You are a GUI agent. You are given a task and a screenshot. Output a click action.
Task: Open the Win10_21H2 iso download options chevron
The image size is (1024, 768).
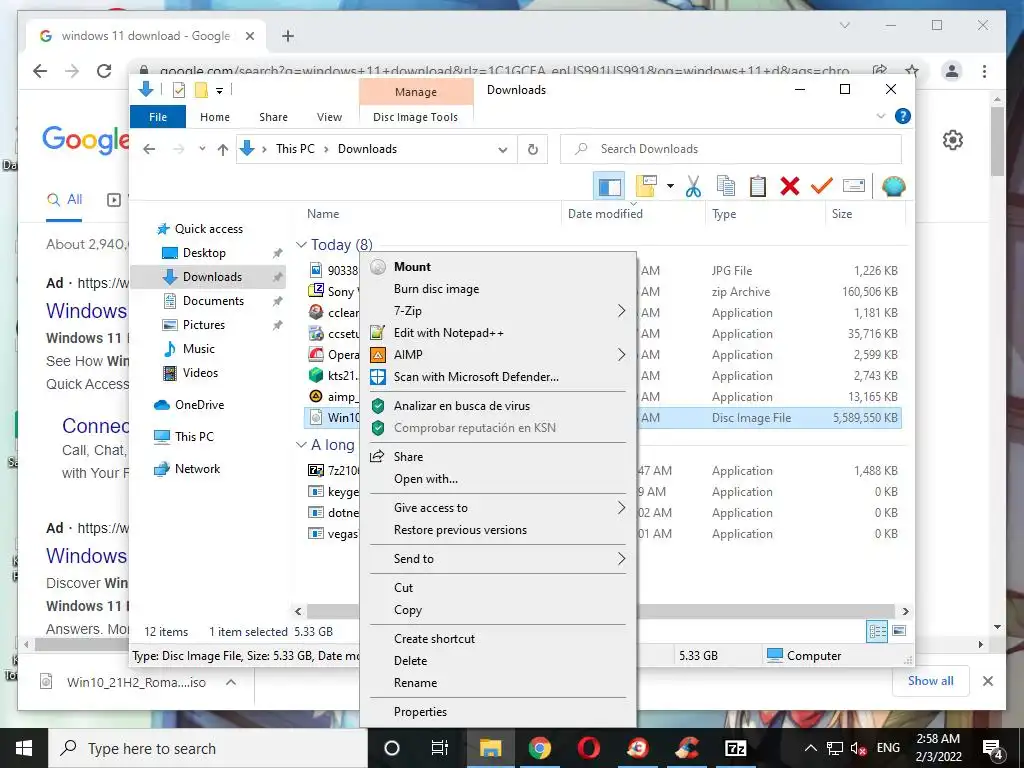(x=231, y=682)
